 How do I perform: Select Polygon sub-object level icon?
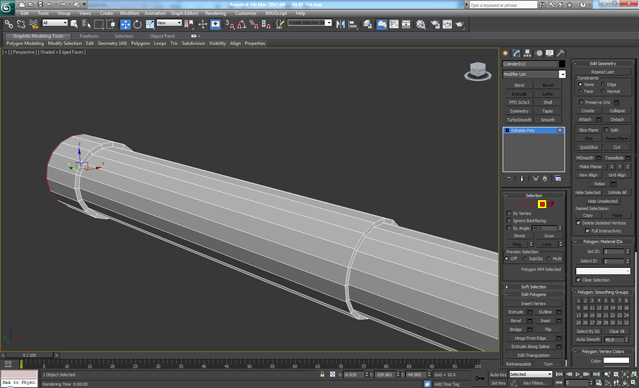point(542,204)
